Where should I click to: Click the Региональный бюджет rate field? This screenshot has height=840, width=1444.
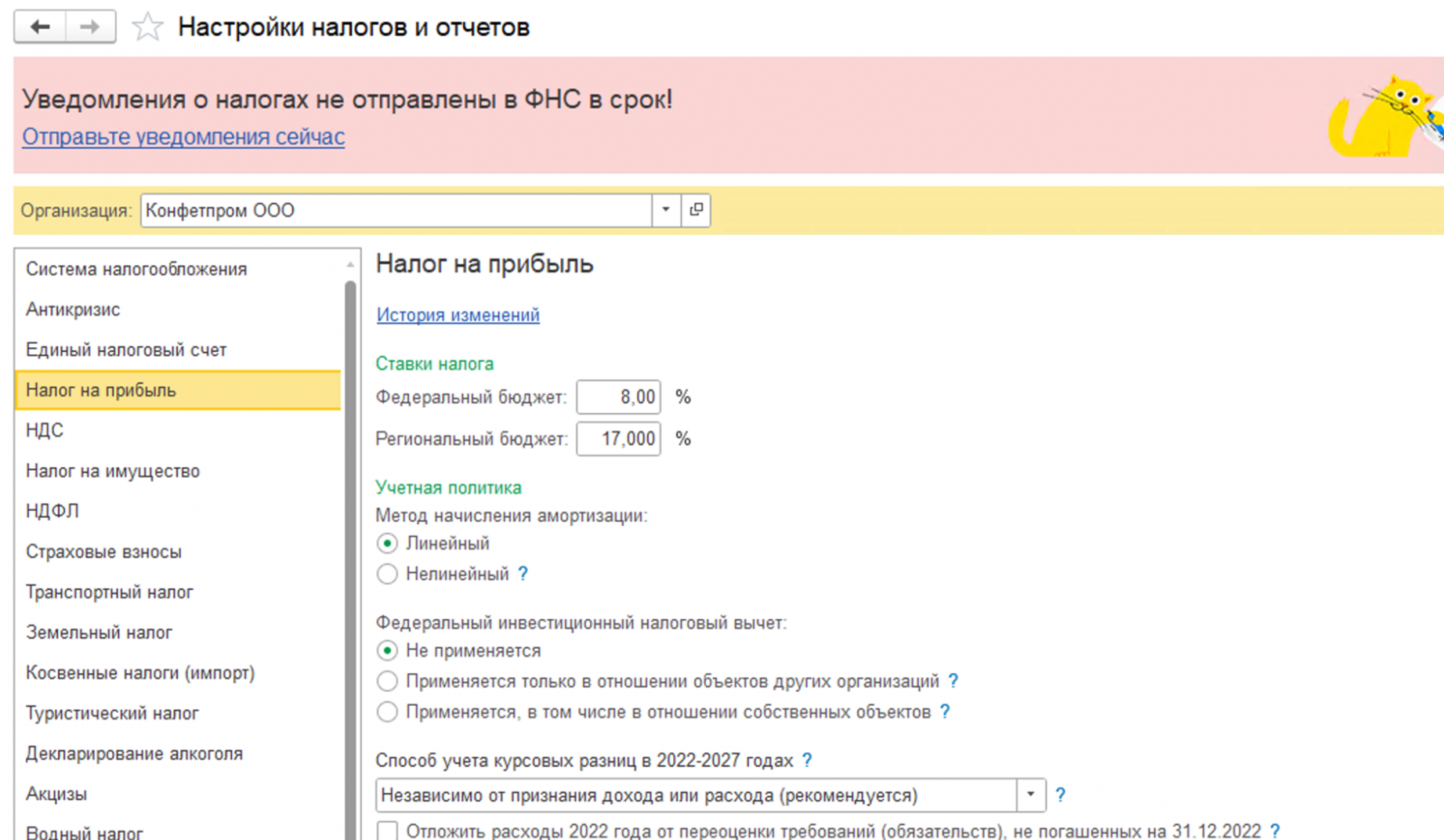618,438
